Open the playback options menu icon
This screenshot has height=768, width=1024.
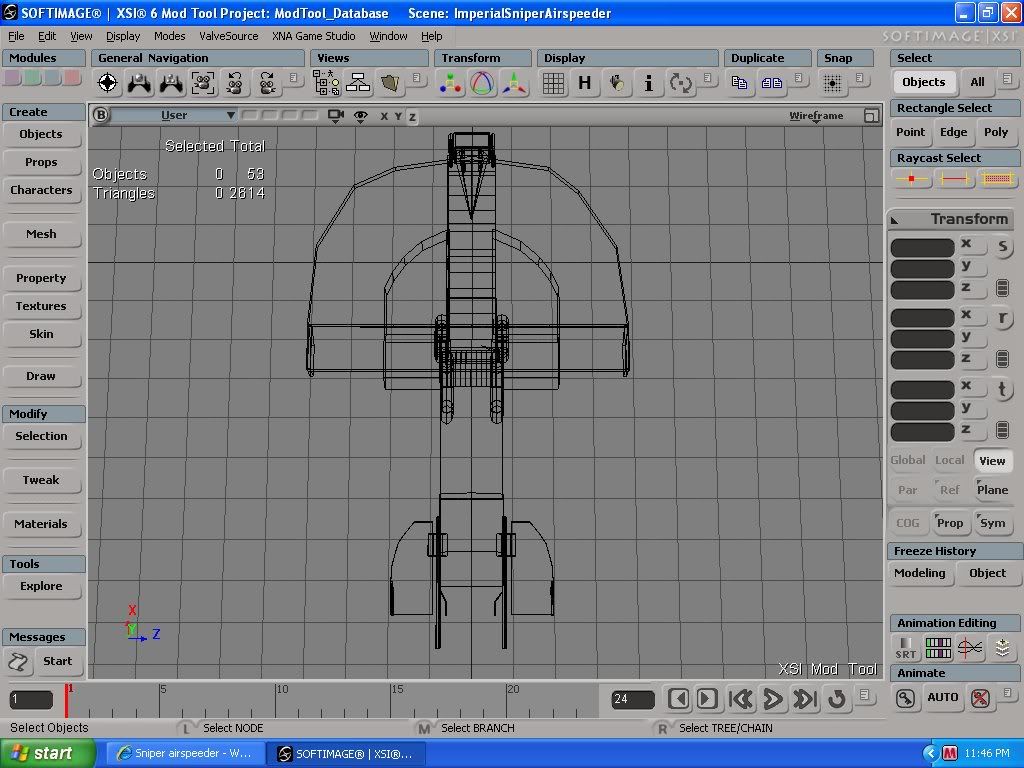click(x=865, y=695)
